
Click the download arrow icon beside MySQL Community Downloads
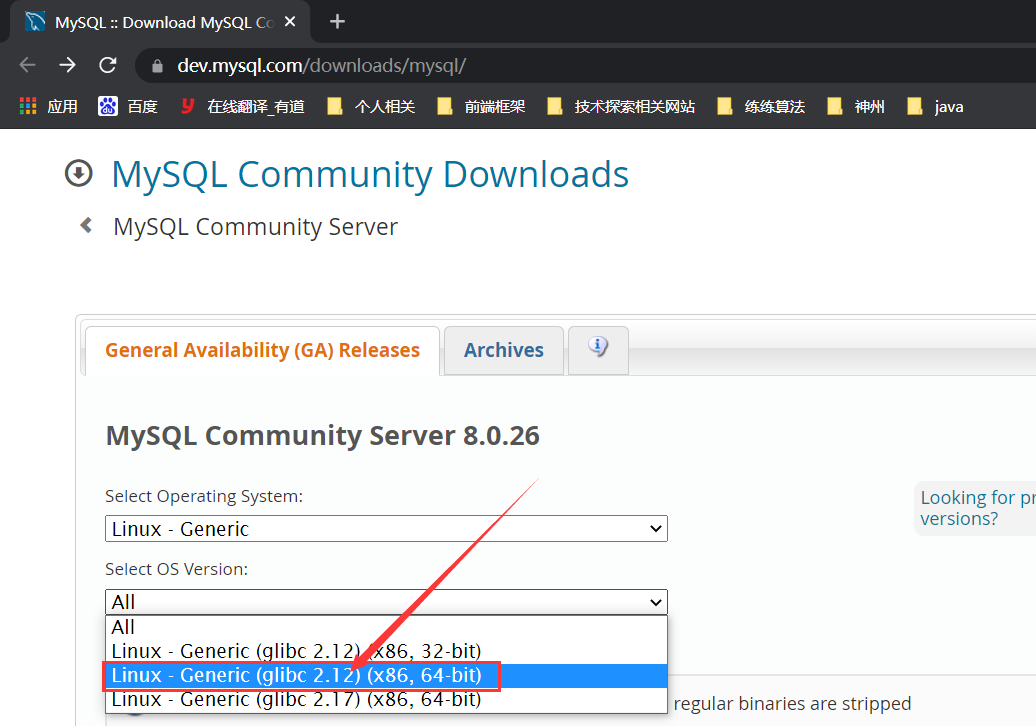[x=78, y=173]
